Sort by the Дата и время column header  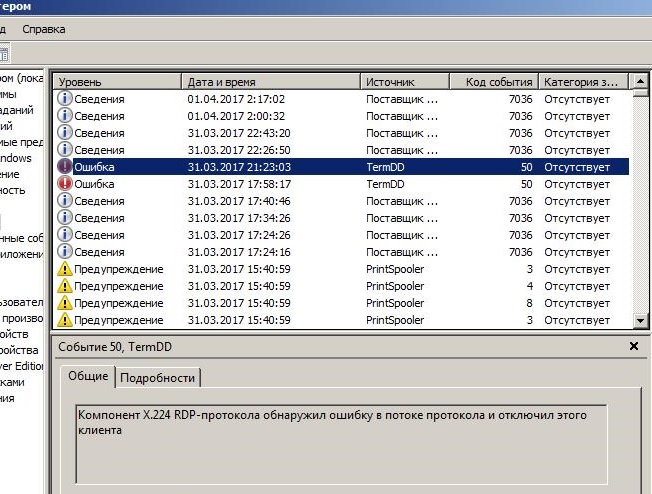[x=270, y=82]
